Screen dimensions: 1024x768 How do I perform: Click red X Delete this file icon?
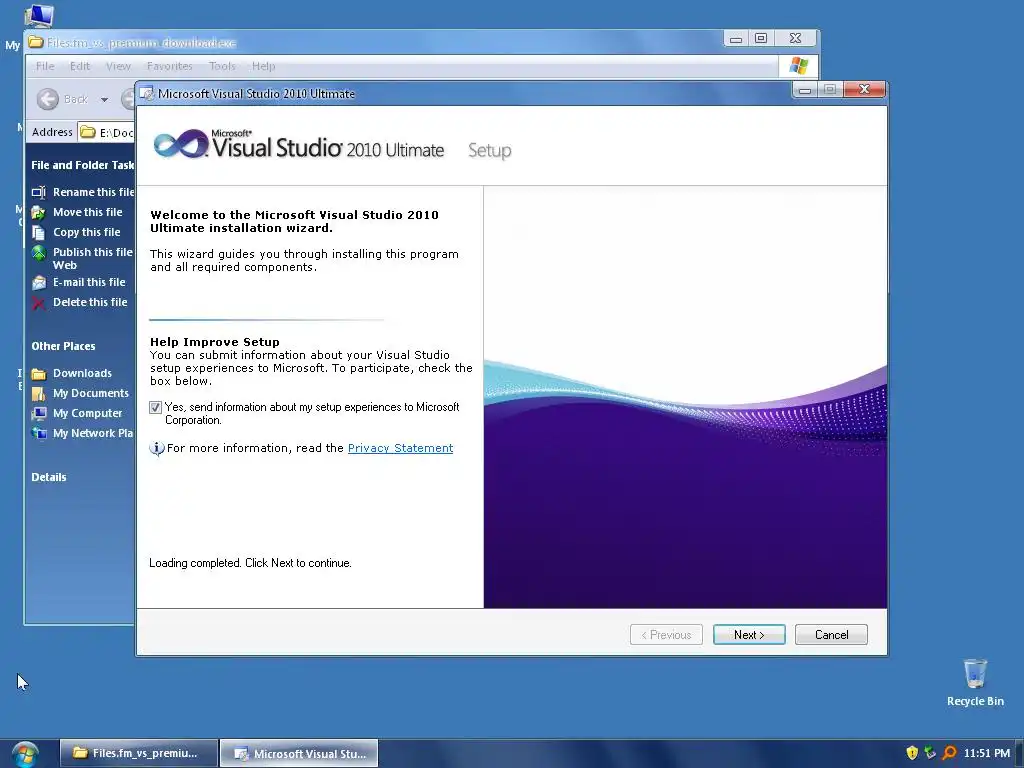tap(39, 302)
